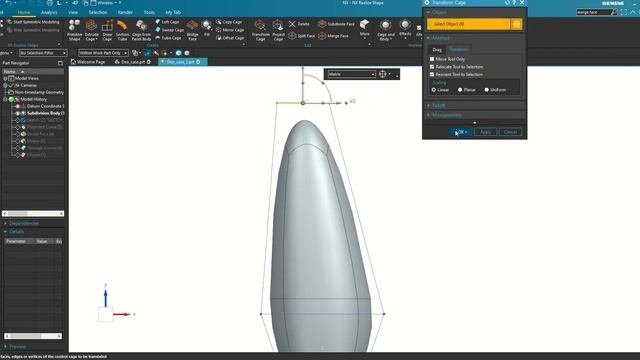Screen dimensions: 640x360
Task: Click Start Symmetric Modeling
Action: coord(33,22)
